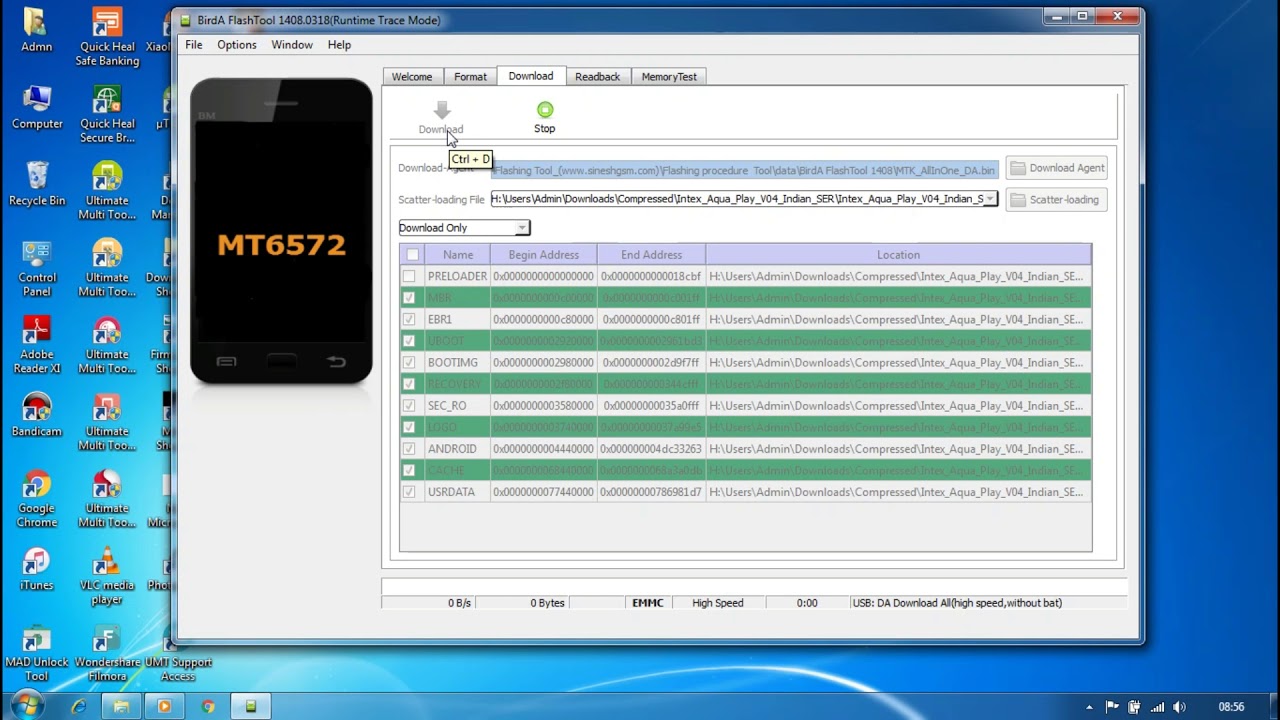The width and height of the screenshot is (1280, 720).
Task: Show hidden tray icons arrow
Action: pos(1089,707)
